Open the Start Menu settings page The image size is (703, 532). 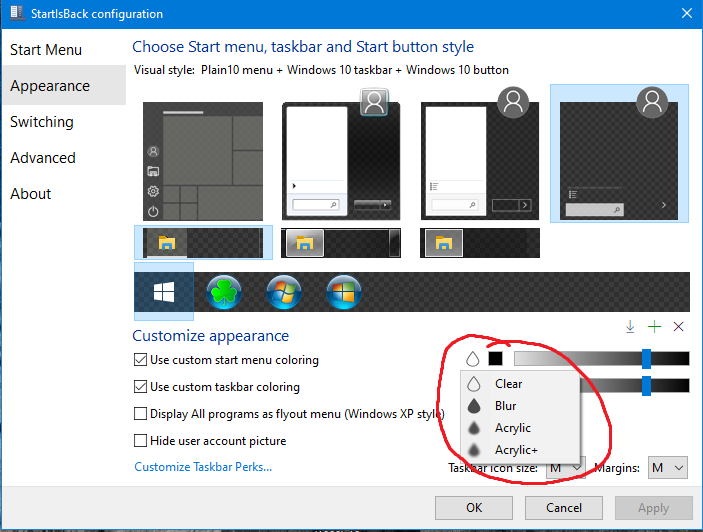(64, 50)
